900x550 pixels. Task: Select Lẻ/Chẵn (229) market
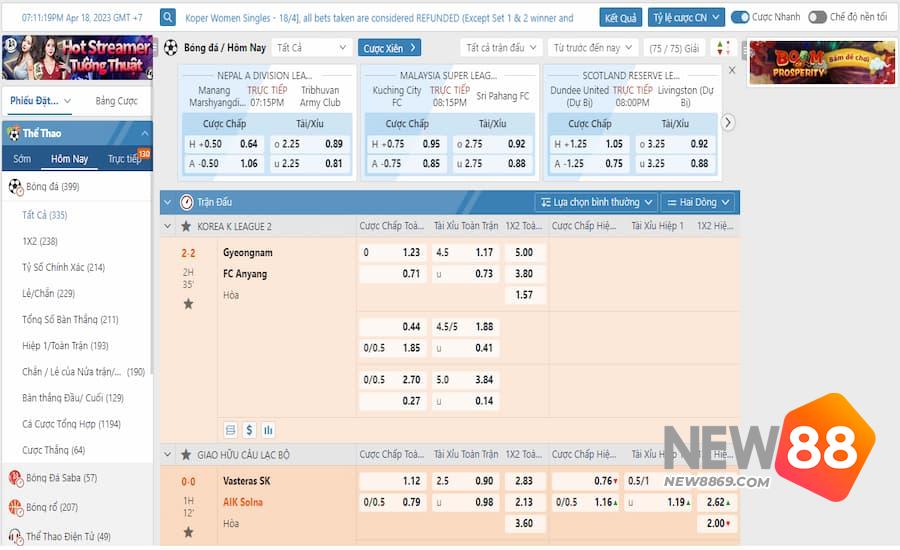pyautogui.click(x=48, y=293)
